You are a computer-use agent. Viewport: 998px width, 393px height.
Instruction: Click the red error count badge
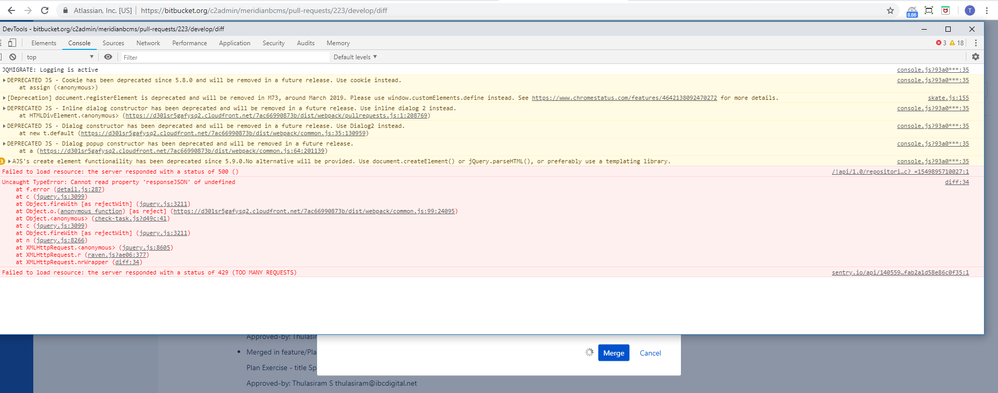click(x=941, y=43)
